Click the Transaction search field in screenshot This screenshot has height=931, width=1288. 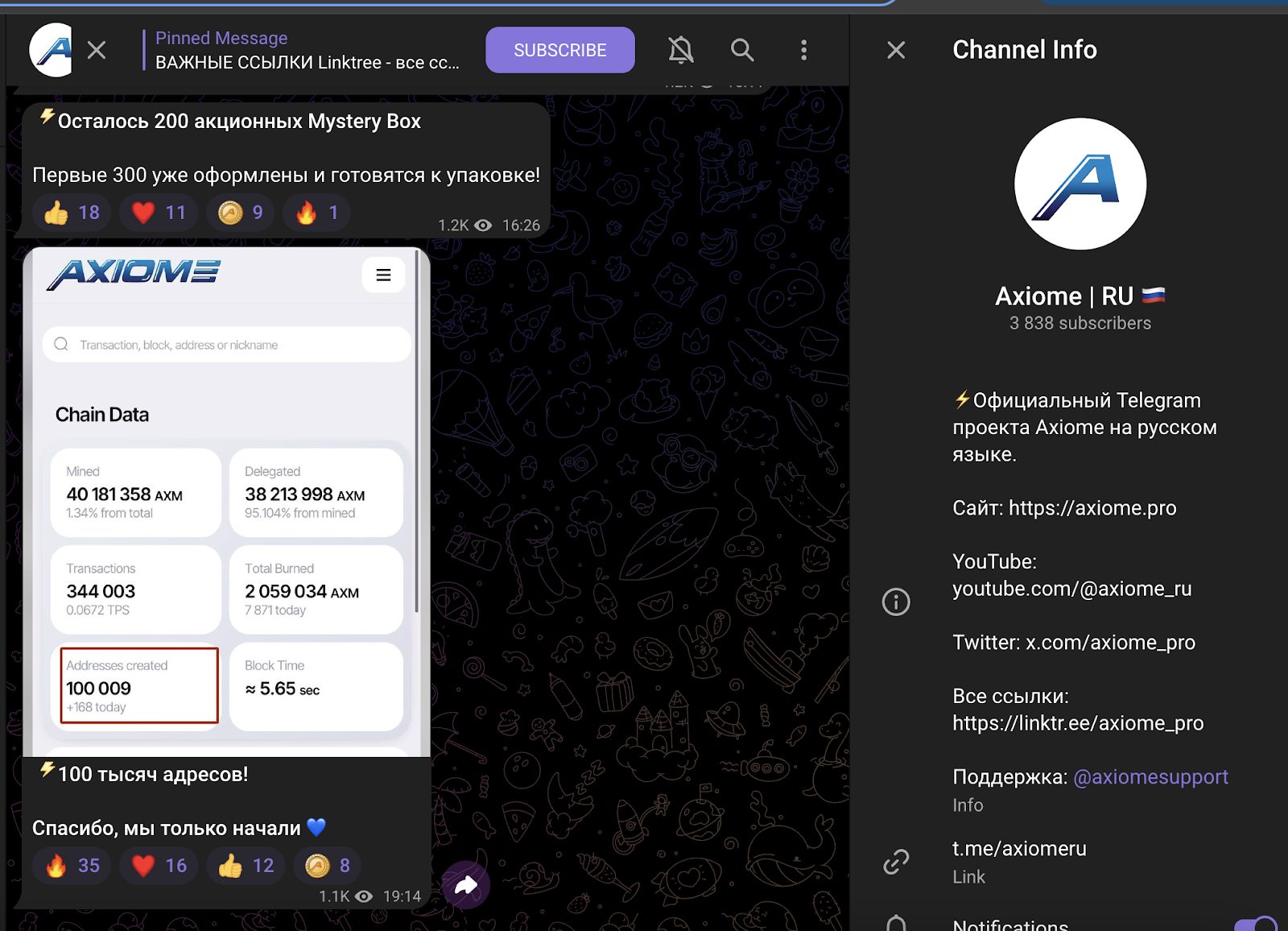[x=226, y=345]
